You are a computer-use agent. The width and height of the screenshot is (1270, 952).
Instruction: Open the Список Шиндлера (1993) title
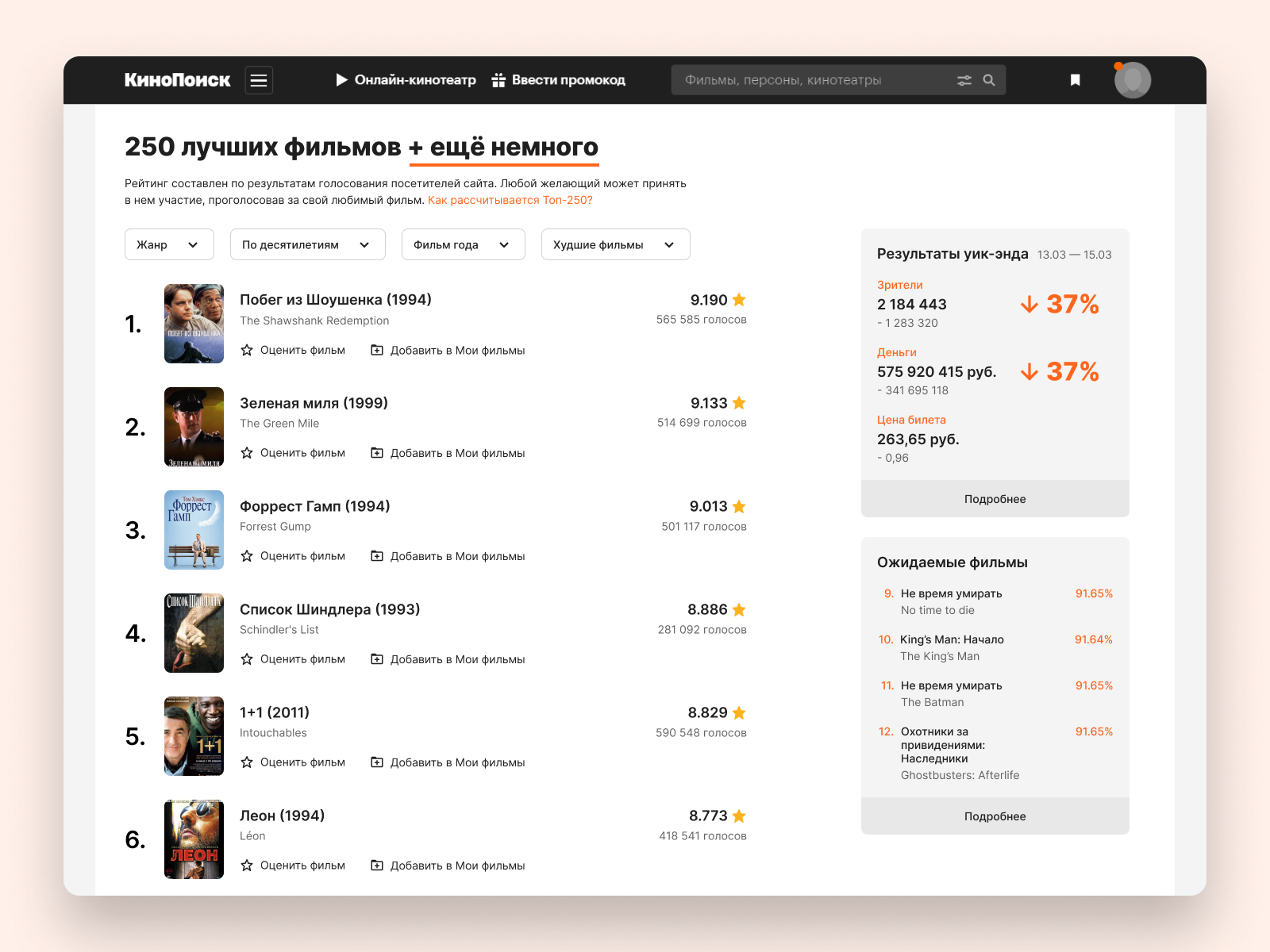pos(329,609)
